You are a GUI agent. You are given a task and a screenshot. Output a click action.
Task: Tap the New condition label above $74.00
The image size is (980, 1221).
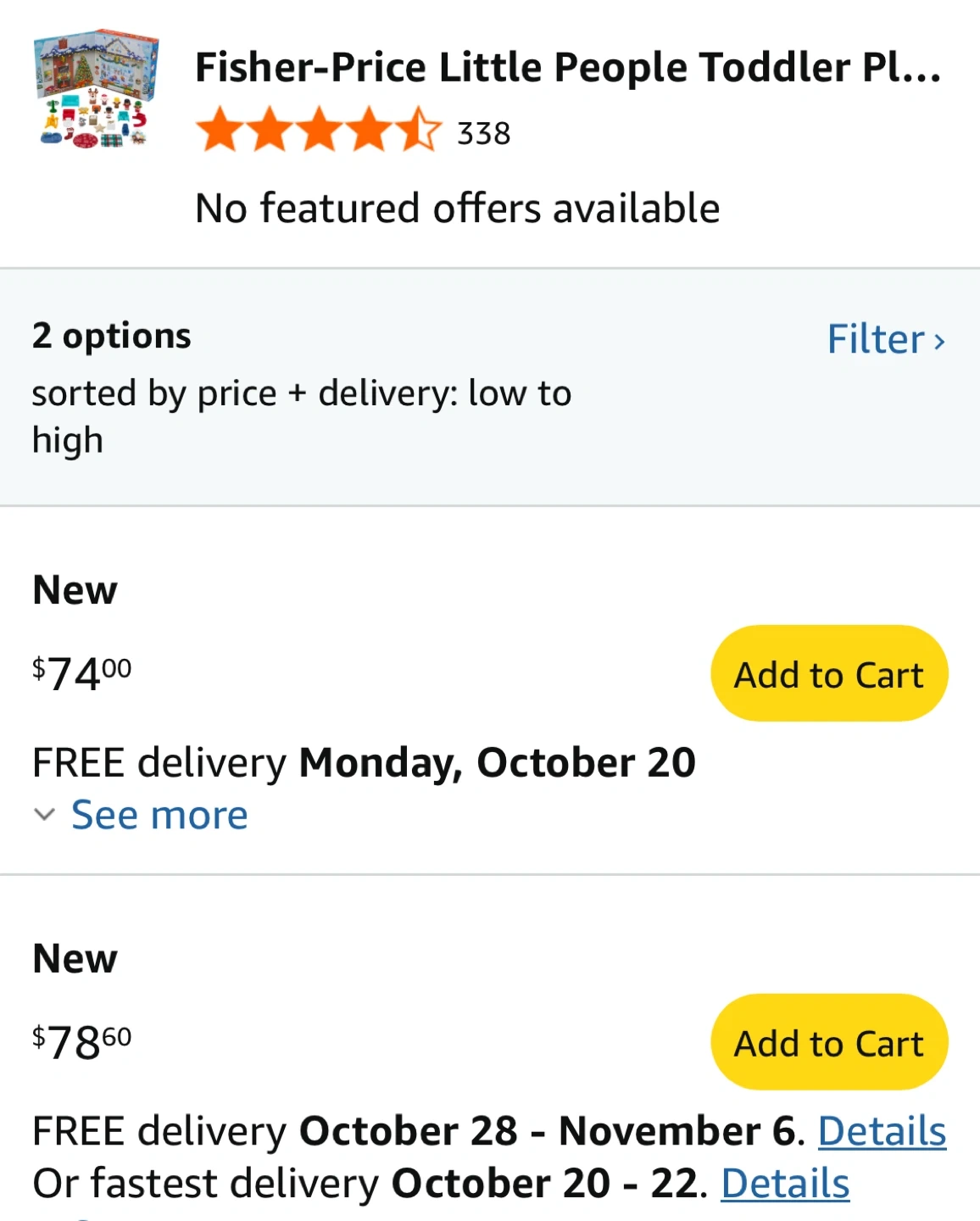(x=75, y=590)
